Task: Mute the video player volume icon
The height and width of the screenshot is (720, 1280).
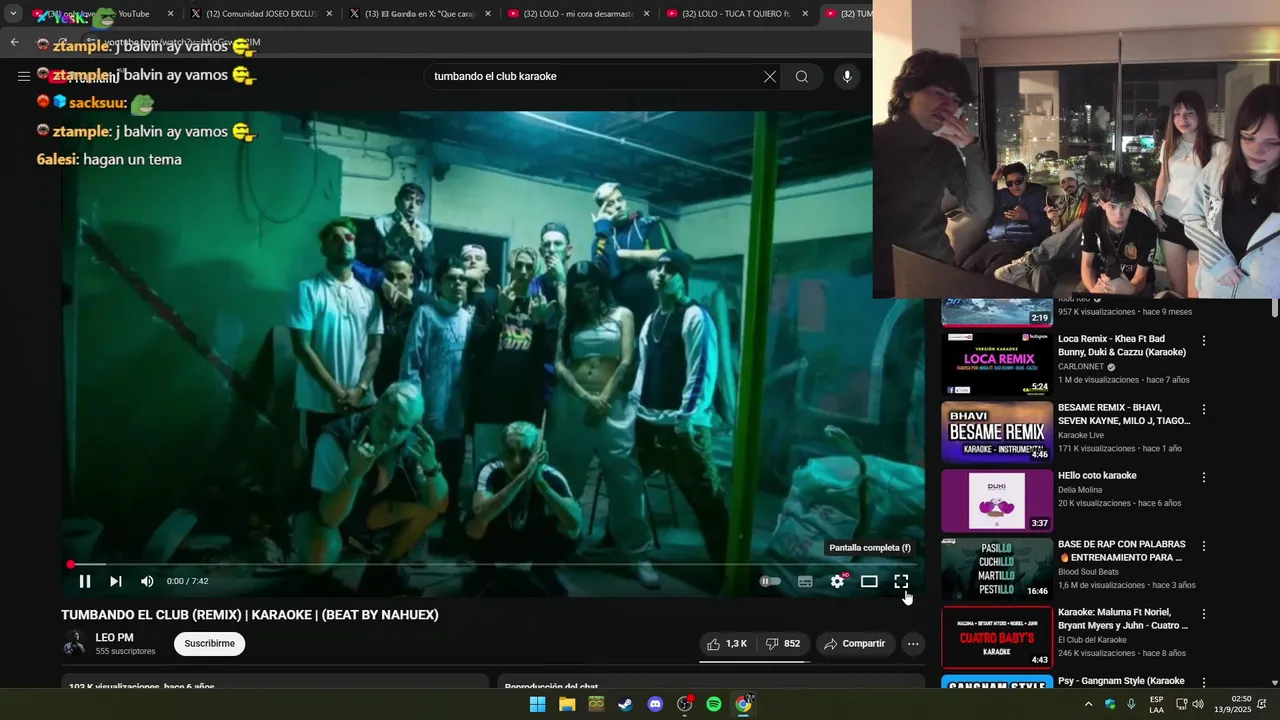Action: click(x=147, y=581)
